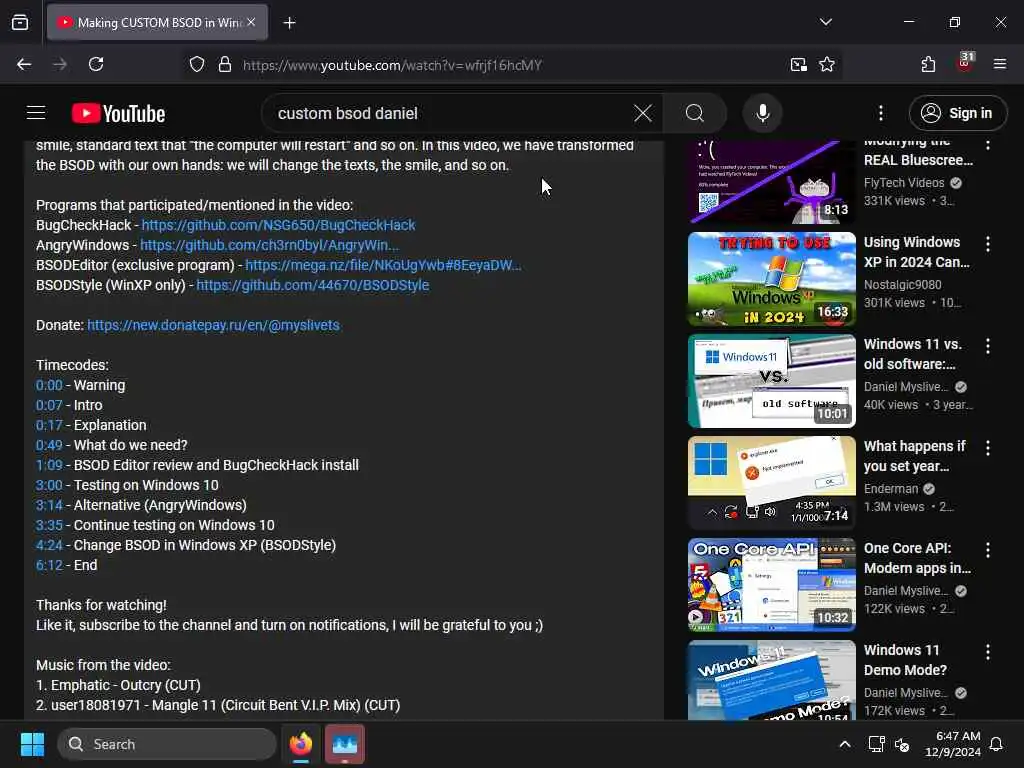Jump to 0:17 Explanation timecode
The width and height of the screenshot is (1024, 768).
[x=49, y=425]
